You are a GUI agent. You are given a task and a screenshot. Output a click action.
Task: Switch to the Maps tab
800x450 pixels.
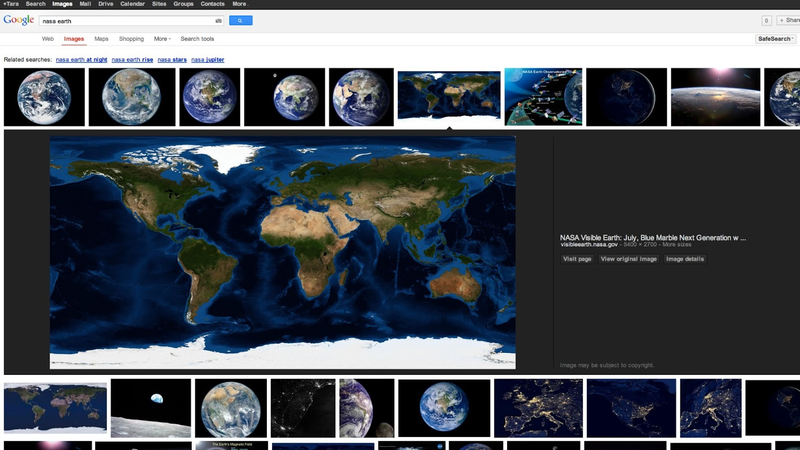pos(101,39)
